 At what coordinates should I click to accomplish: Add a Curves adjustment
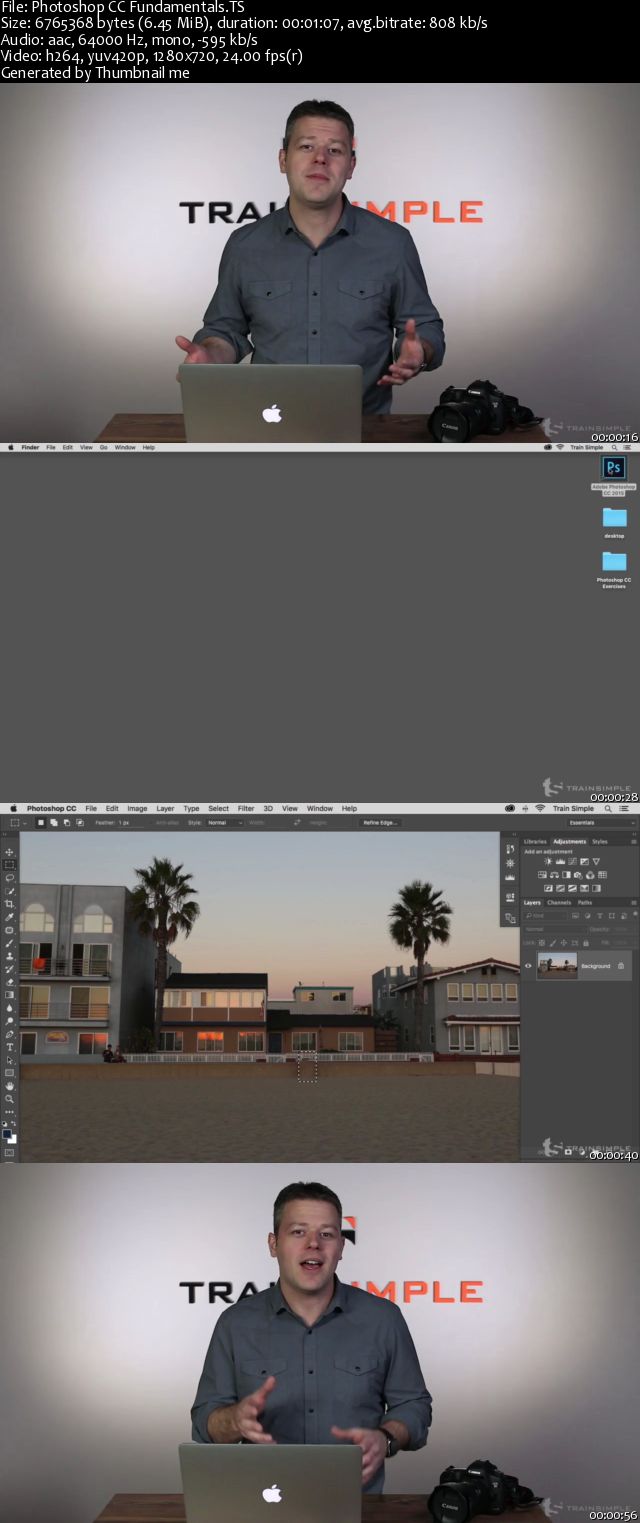point(572,862)
